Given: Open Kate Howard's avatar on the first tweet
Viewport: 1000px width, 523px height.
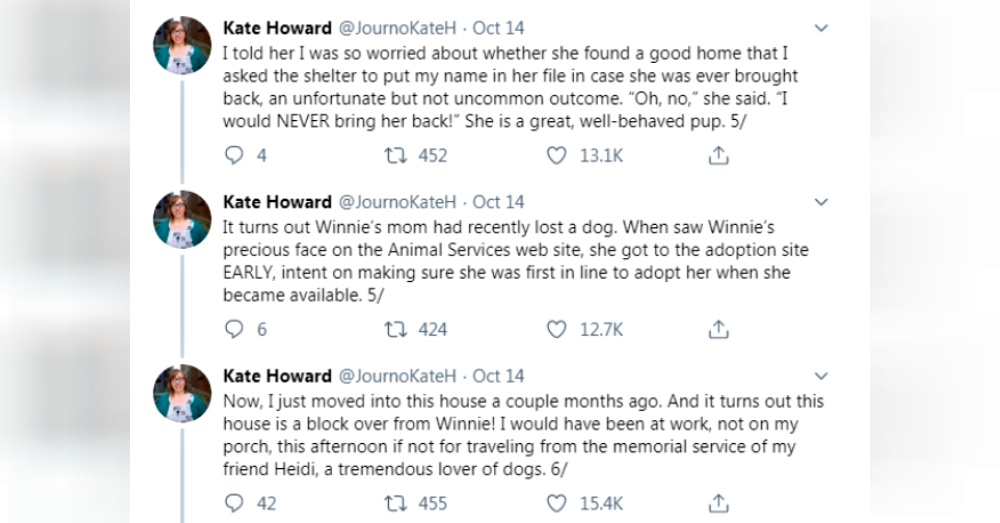Looking at the screenshot, I should coord(182,46).
